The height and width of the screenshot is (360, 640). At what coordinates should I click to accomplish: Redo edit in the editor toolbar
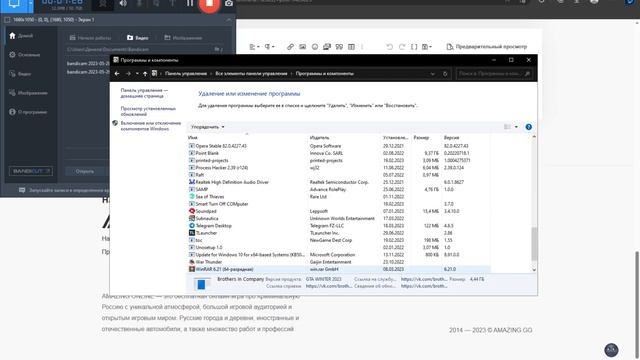pos(402,47)
